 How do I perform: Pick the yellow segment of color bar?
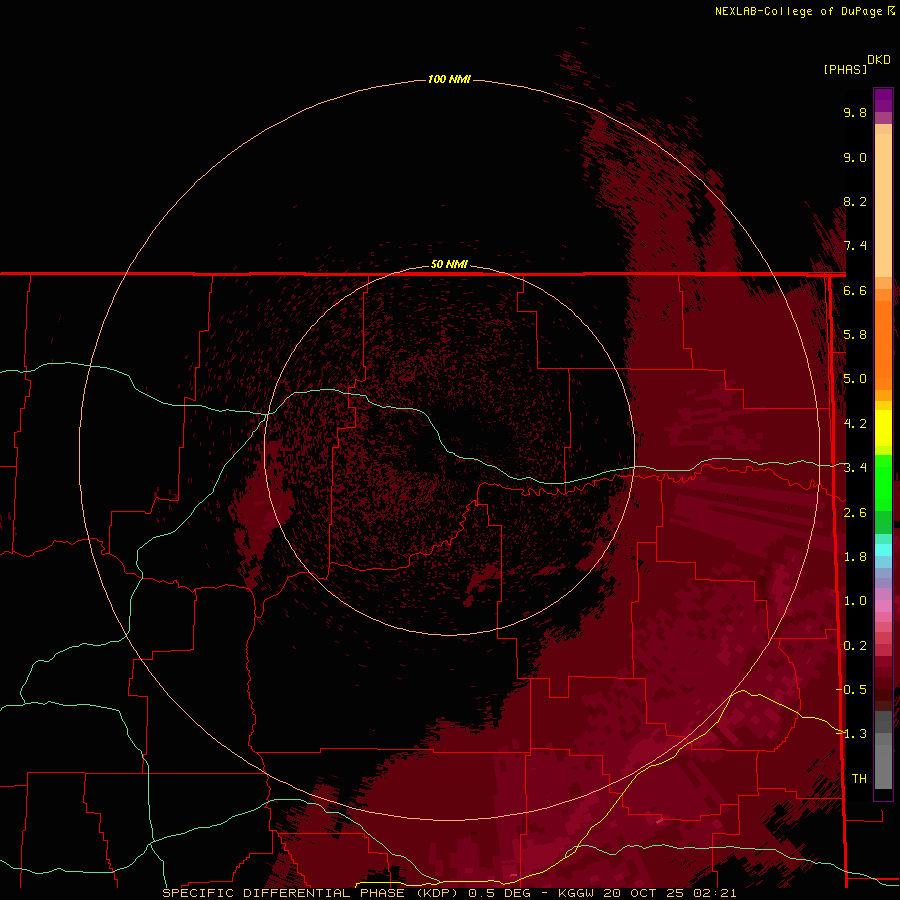(x=883, y=428)
